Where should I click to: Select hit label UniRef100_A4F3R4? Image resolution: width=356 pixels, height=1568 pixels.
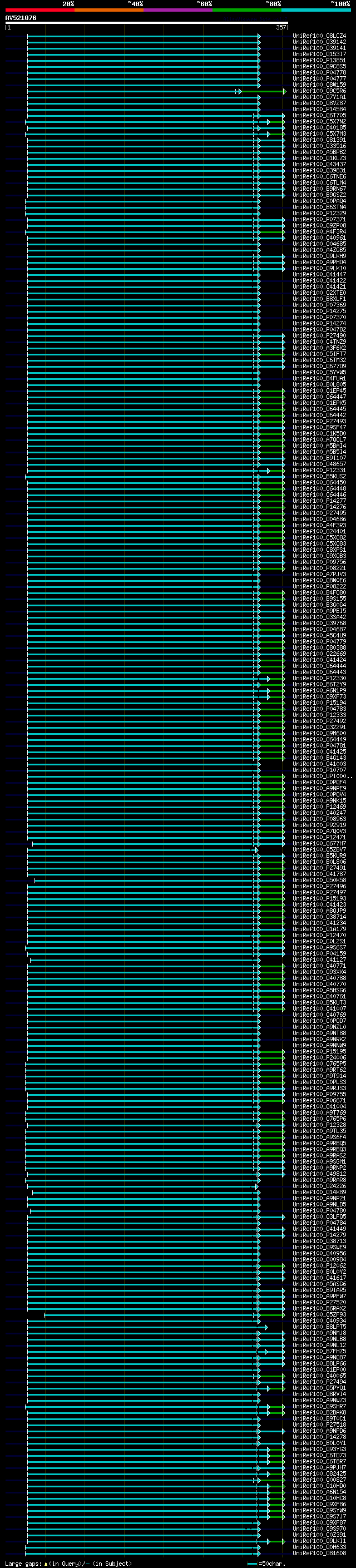point(319,232)
